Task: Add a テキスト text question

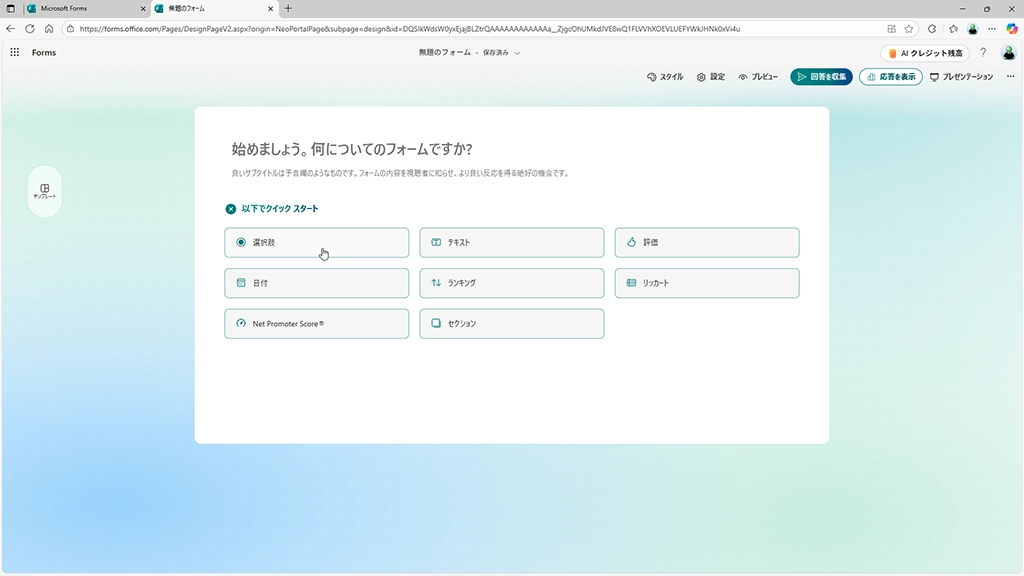Action: pos(511,242)
